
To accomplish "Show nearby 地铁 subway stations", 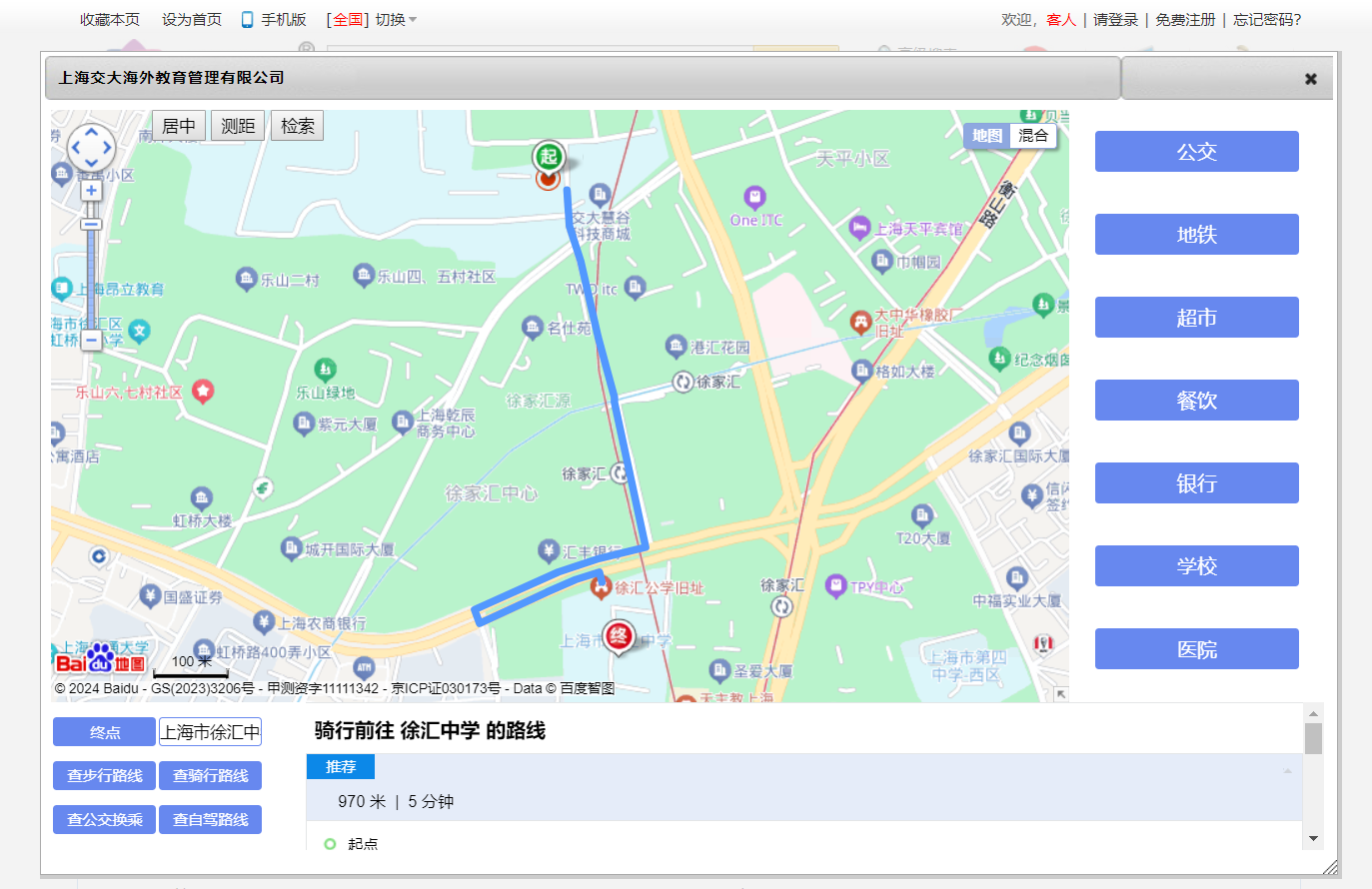I will coord(1196,235).
